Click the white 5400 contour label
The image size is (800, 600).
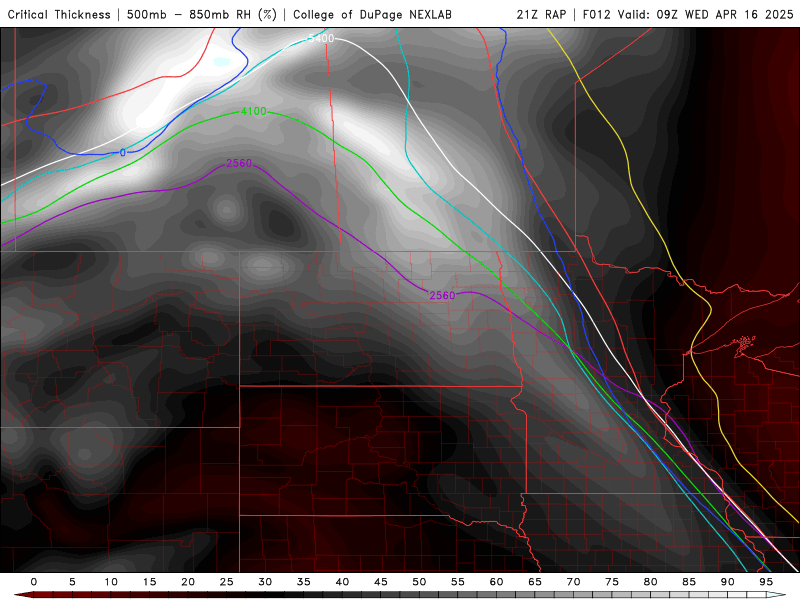coord(321,38)
